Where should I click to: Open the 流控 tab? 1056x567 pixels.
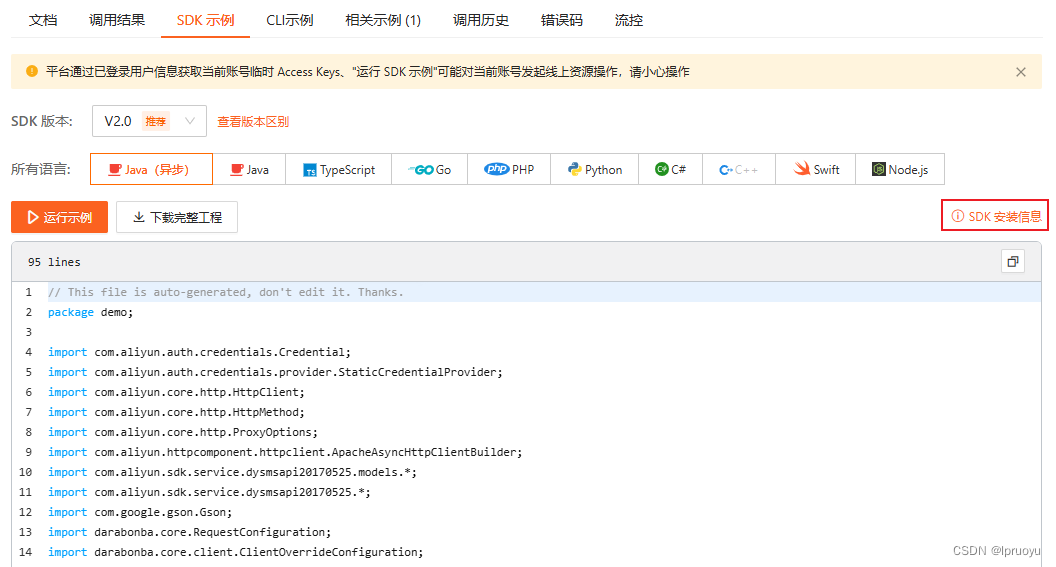coord(629,20)
